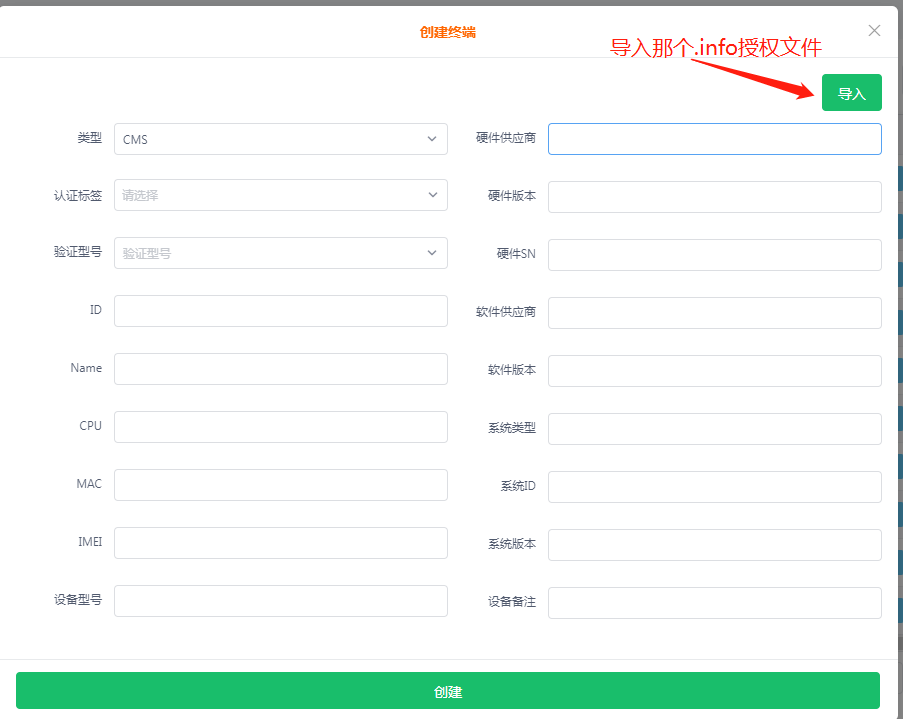Click the 设备备注 input field
Image resolution: width=903 pixels, height=719 pixels.
[x=714, y=603]
